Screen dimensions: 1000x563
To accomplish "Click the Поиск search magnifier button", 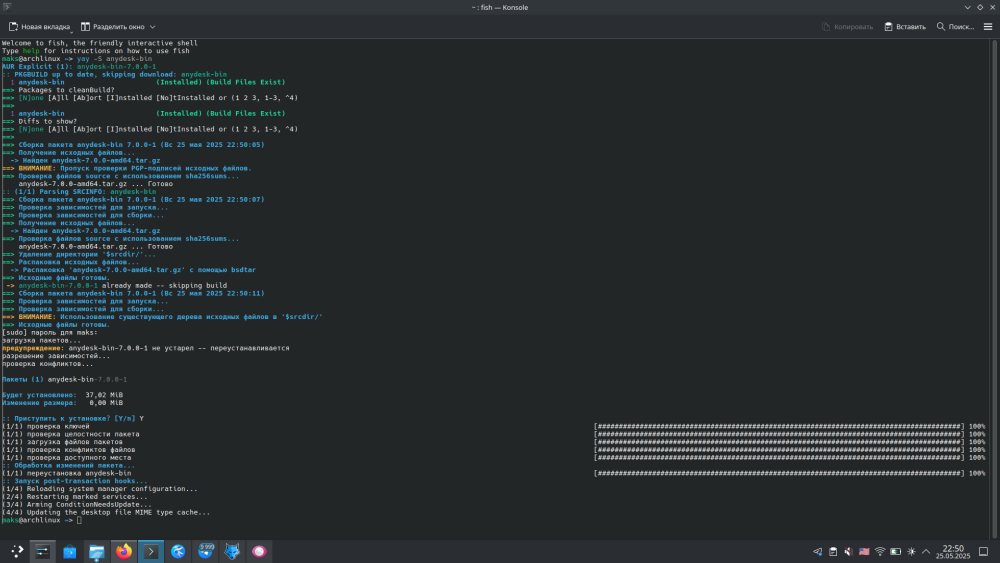I will [955, 27].
